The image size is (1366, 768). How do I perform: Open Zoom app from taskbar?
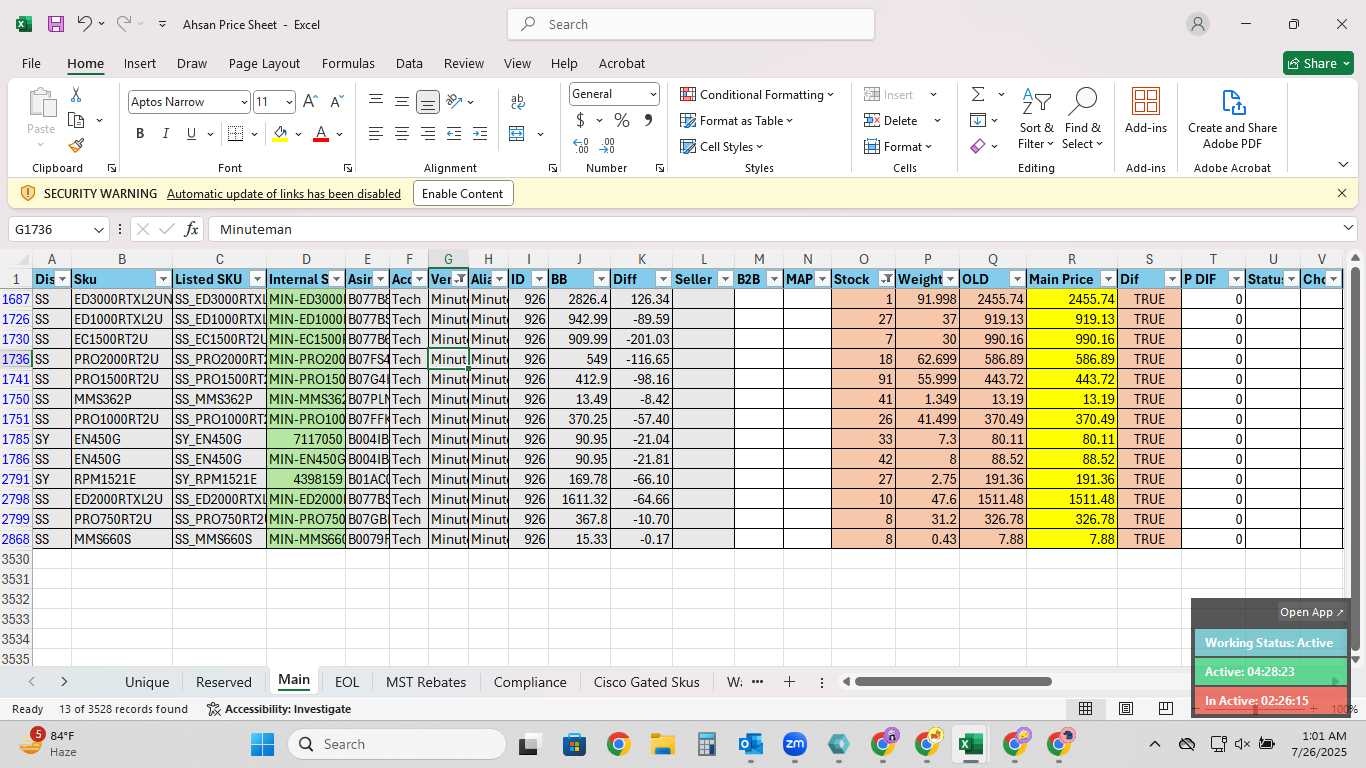click(795, 744)
